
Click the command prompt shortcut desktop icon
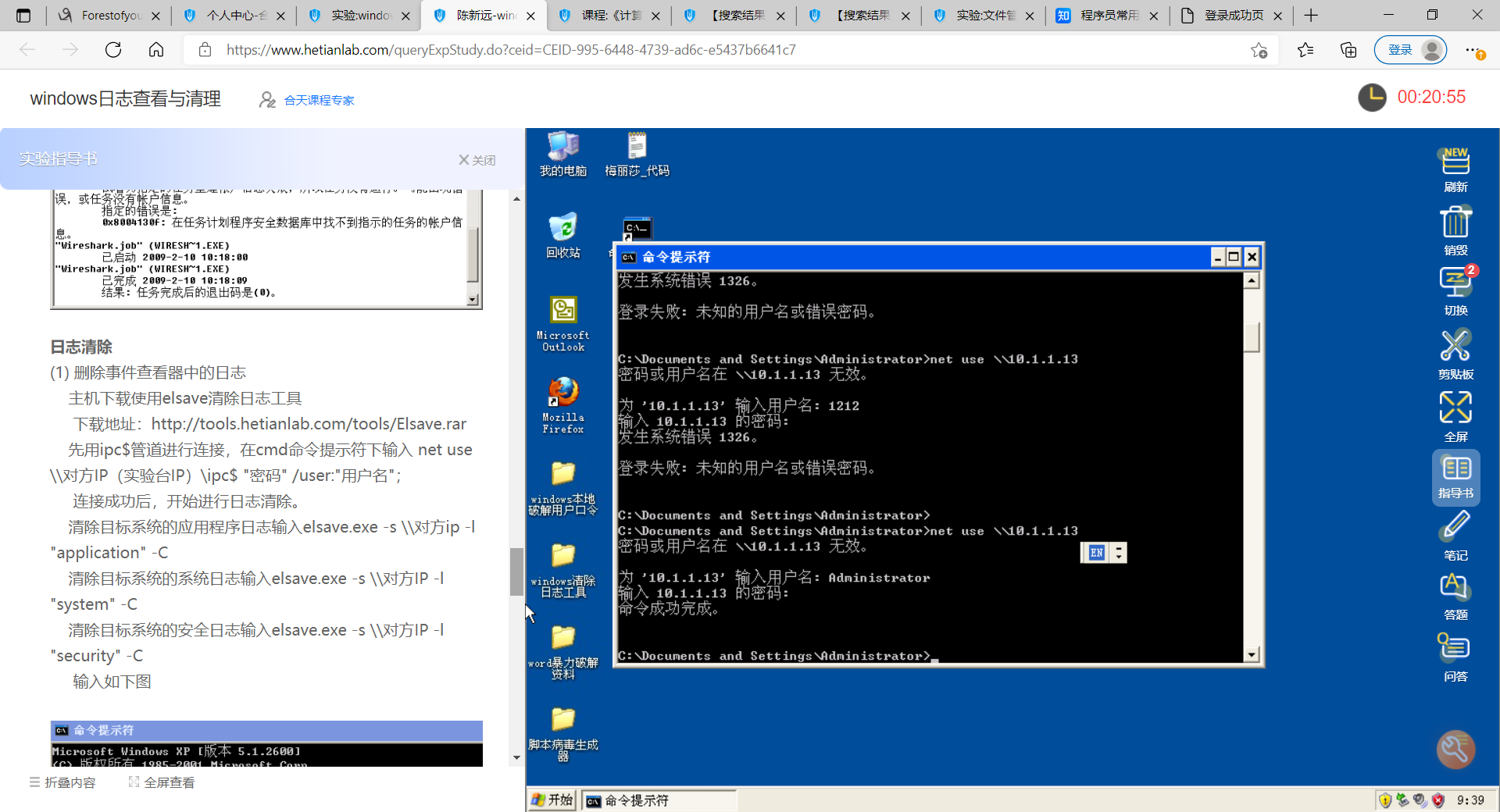pos(637,230)
